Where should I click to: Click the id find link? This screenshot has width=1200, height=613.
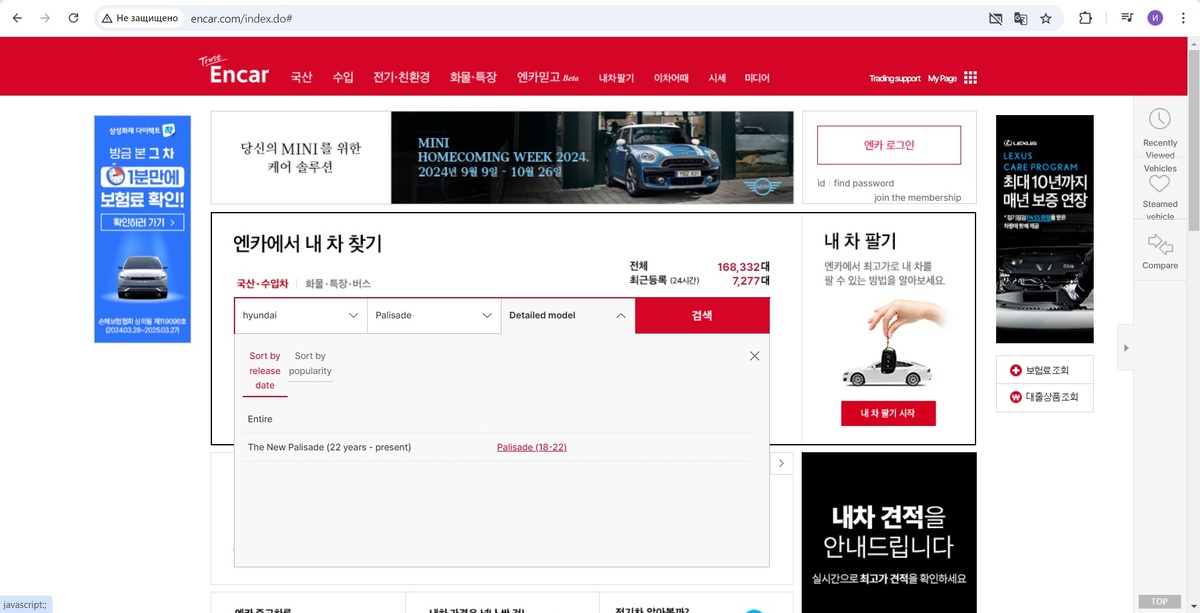pos(821,183)
